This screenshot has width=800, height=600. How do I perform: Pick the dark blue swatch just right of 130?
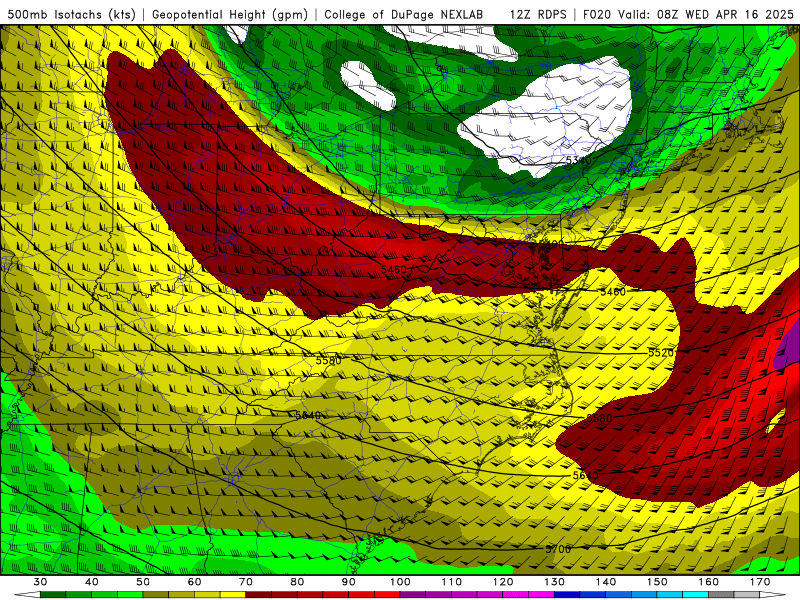click(x=567, y=595)
